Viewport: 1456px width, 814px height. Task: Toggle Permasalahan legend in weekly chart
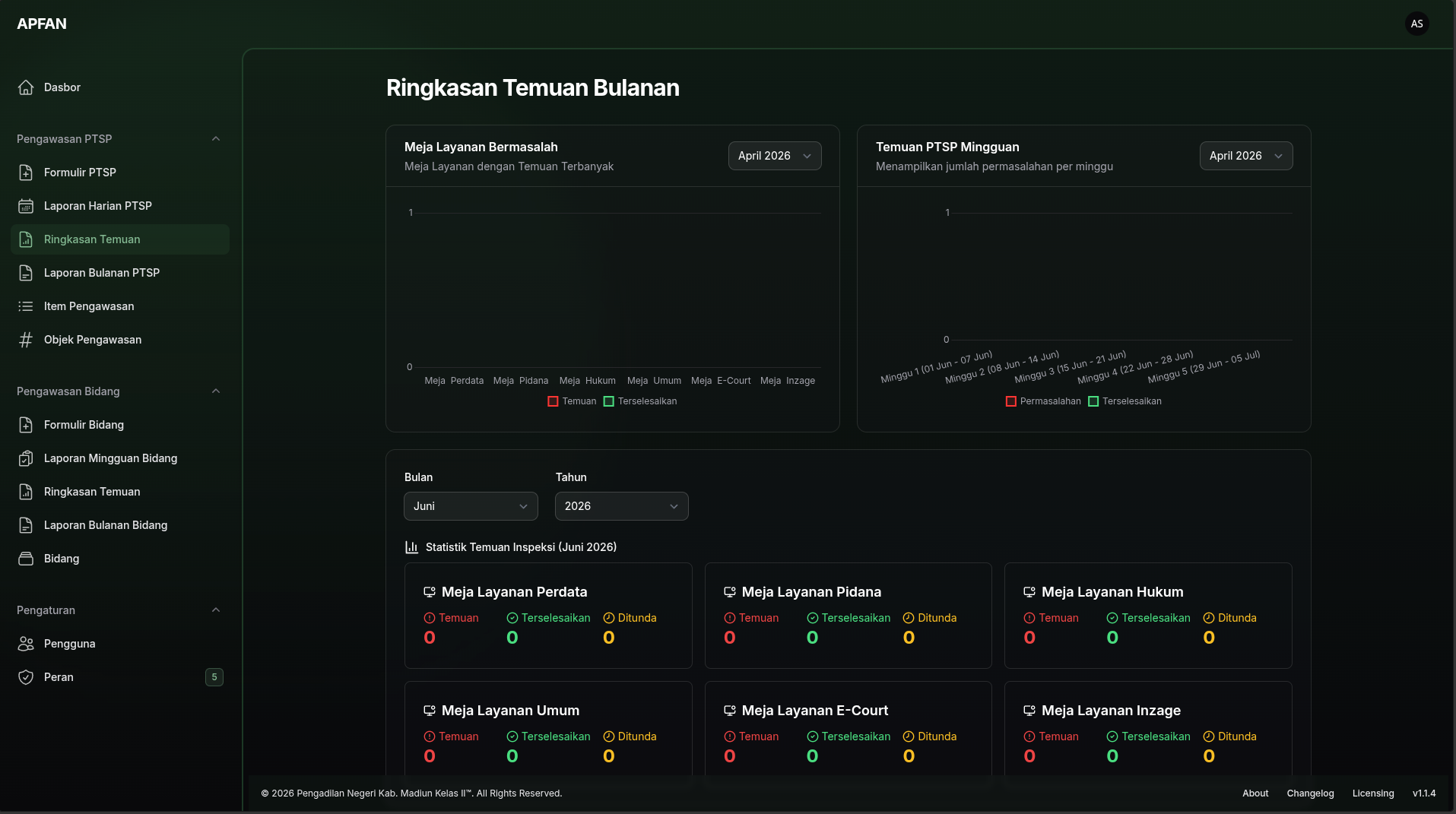(x=1043, y=401)
